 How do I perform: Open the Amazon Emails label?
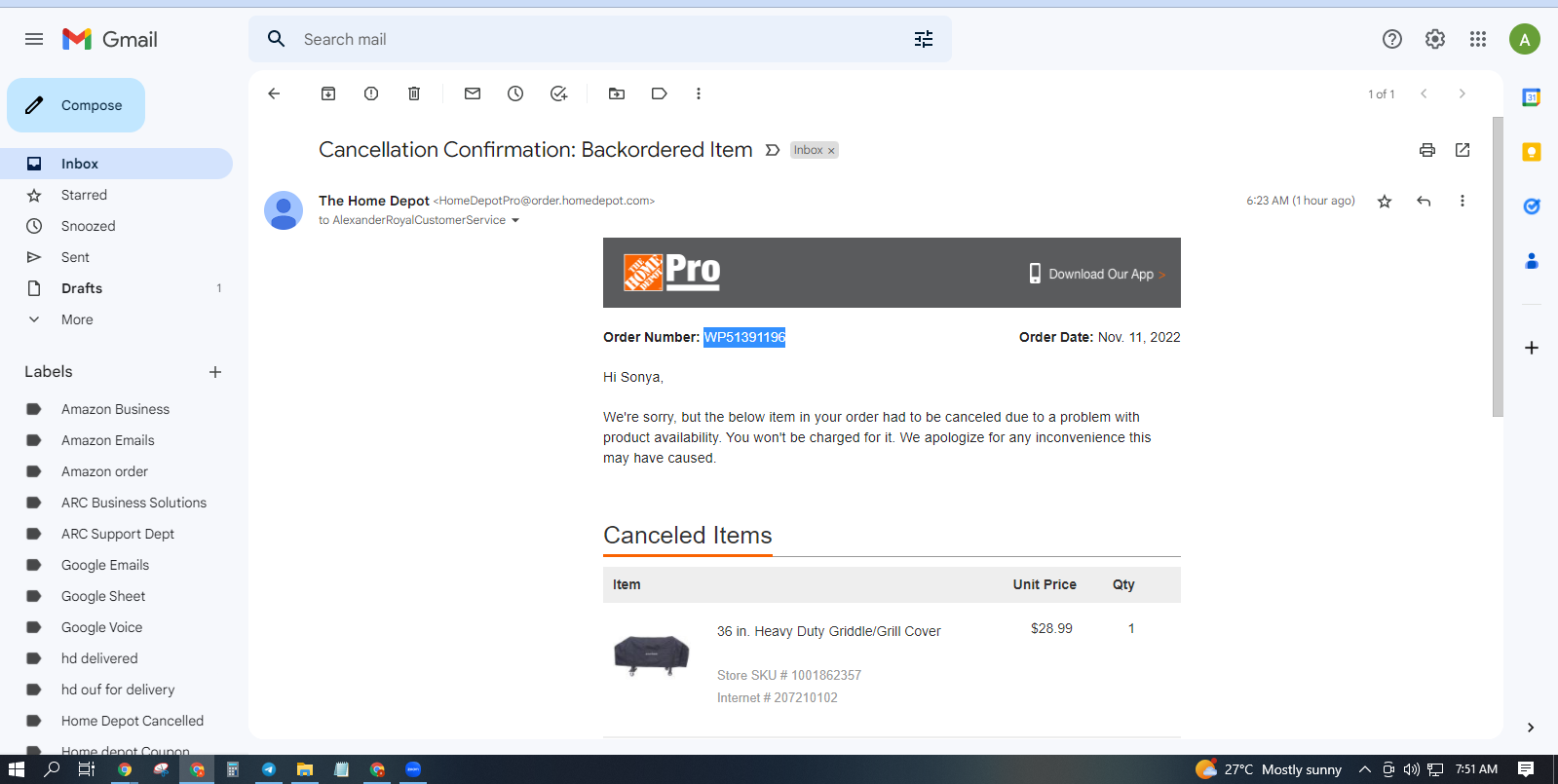tap(116, 440)
